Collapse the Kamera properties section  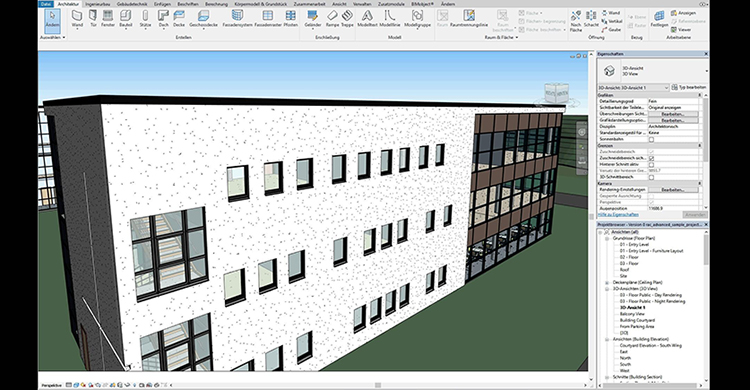[x=699, y=183]
